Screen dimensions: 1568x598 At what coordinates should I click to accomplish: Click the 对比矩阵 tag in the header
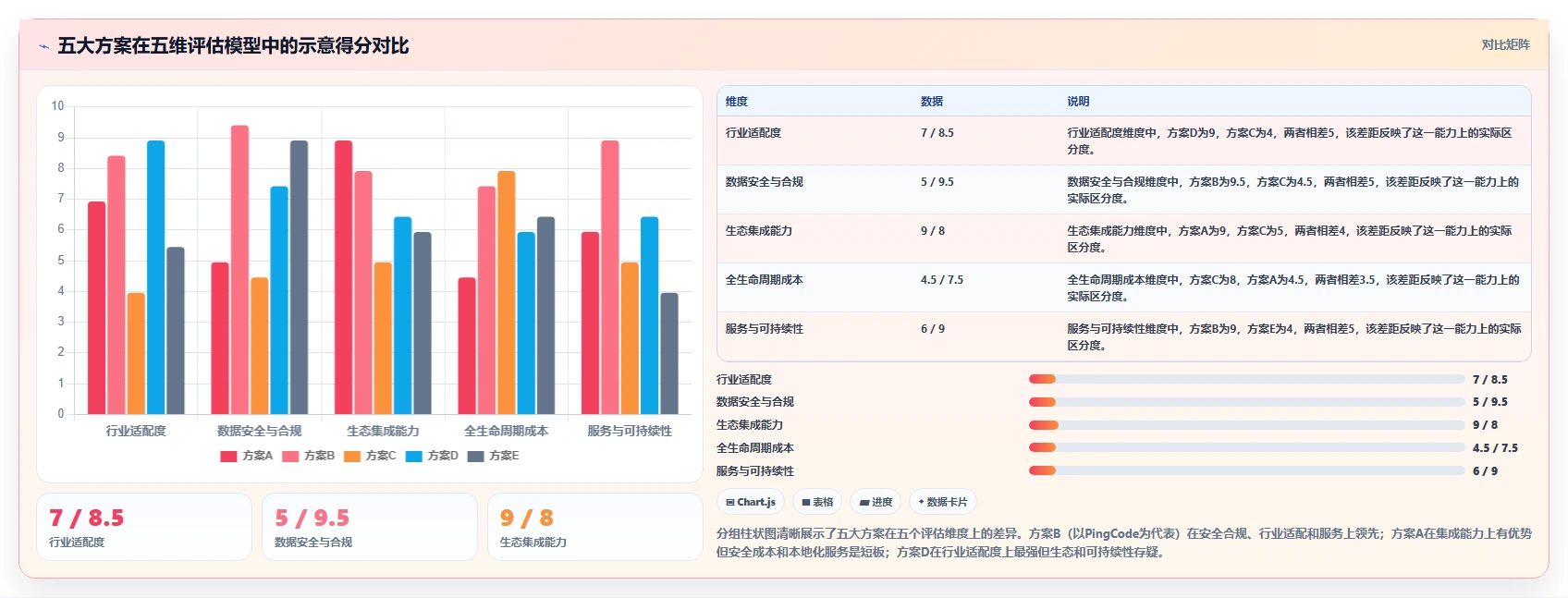click(x=1505, y=44)
